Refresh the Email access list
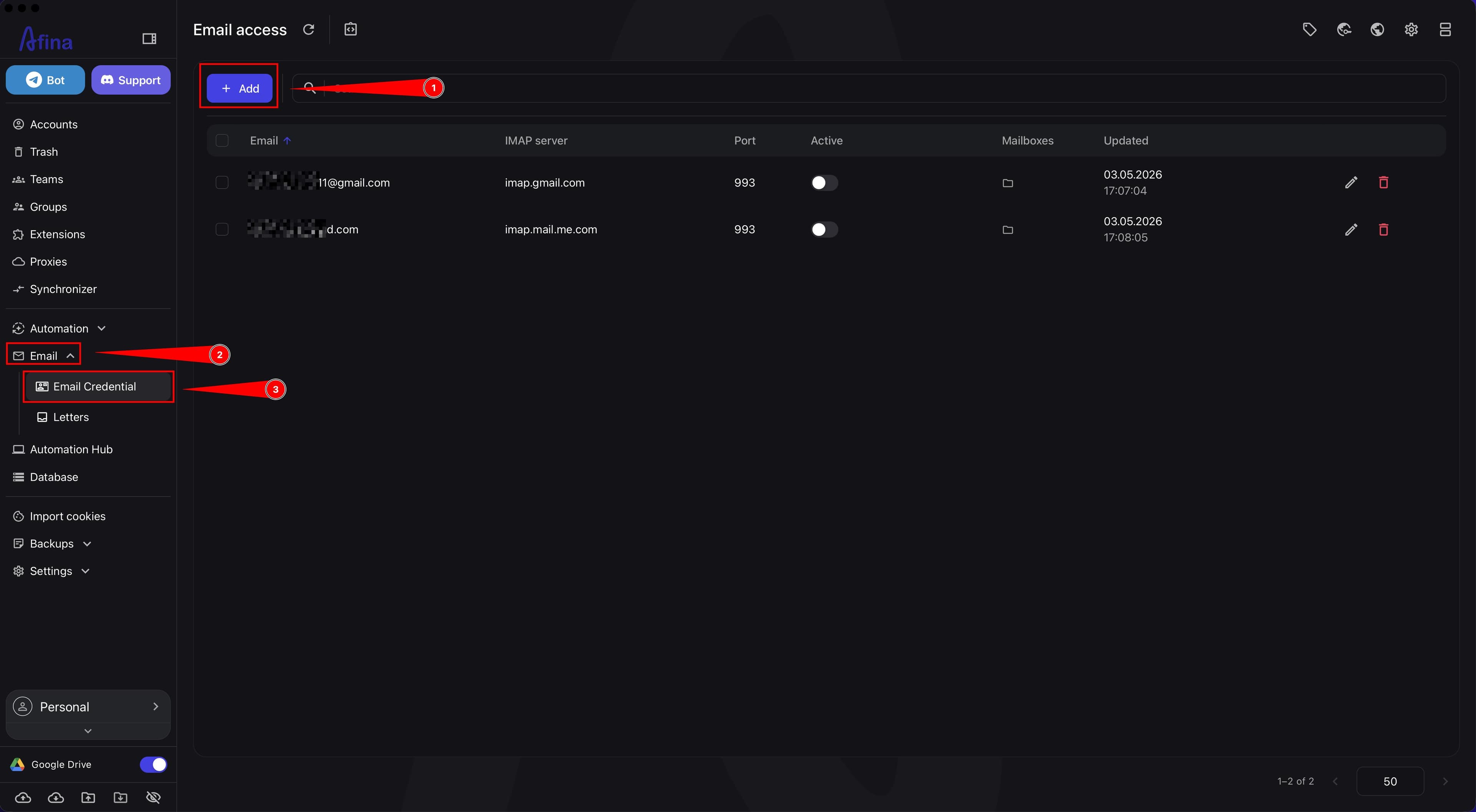Image resolution: width=1476 pixels, height=812 pixels. (308, 29)
